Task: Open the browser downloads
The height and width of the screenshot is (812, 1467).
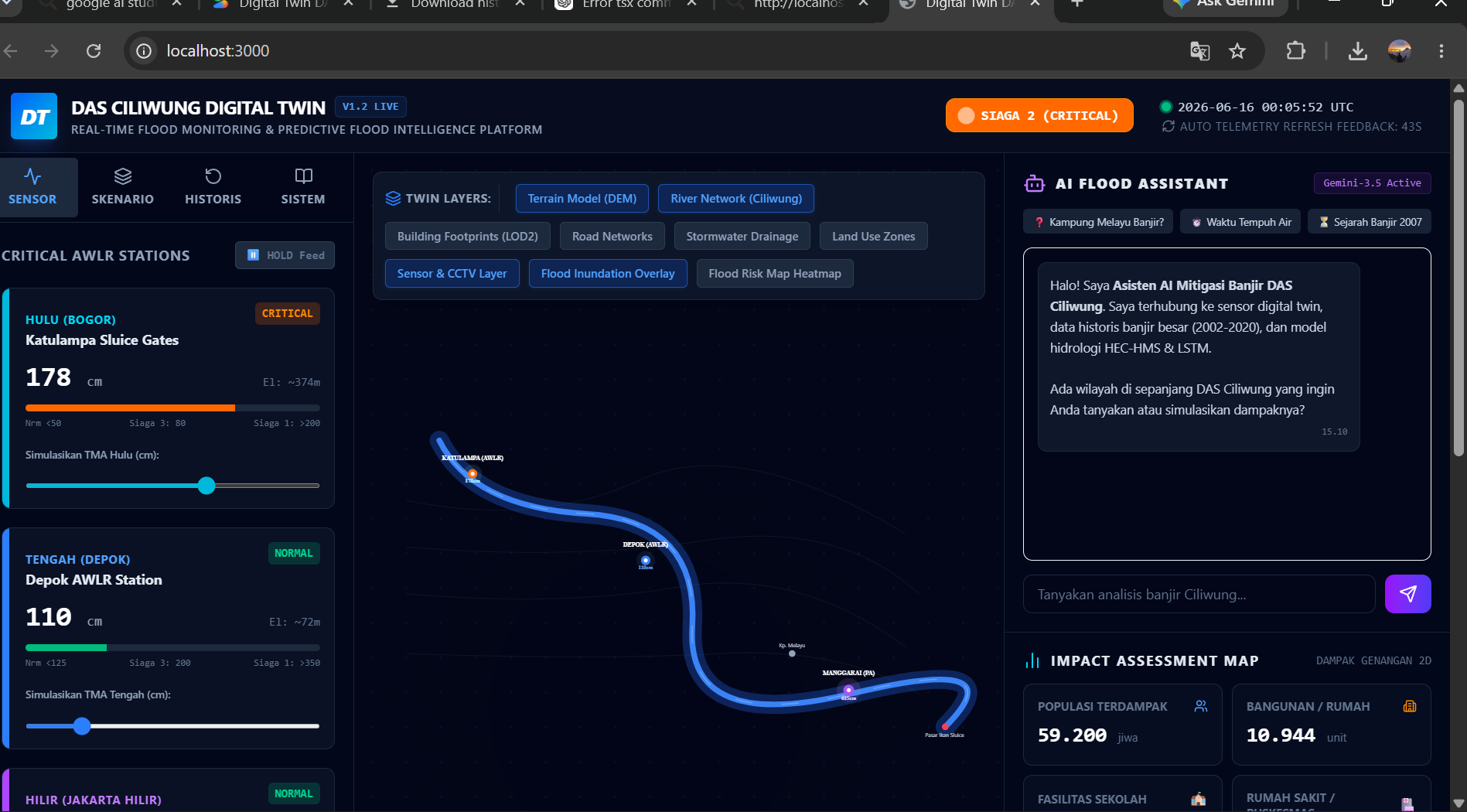Action: [x=1357, y=51]
